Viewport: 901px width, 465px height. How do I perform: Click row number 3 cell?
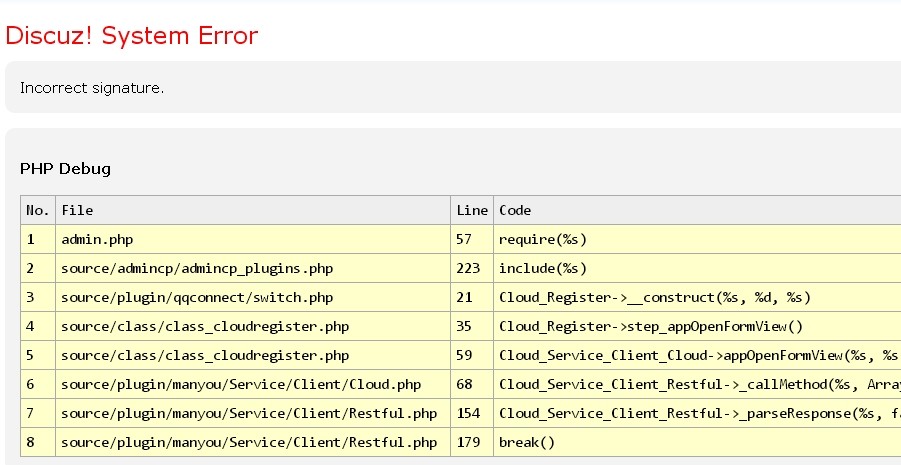pos(38,298)
